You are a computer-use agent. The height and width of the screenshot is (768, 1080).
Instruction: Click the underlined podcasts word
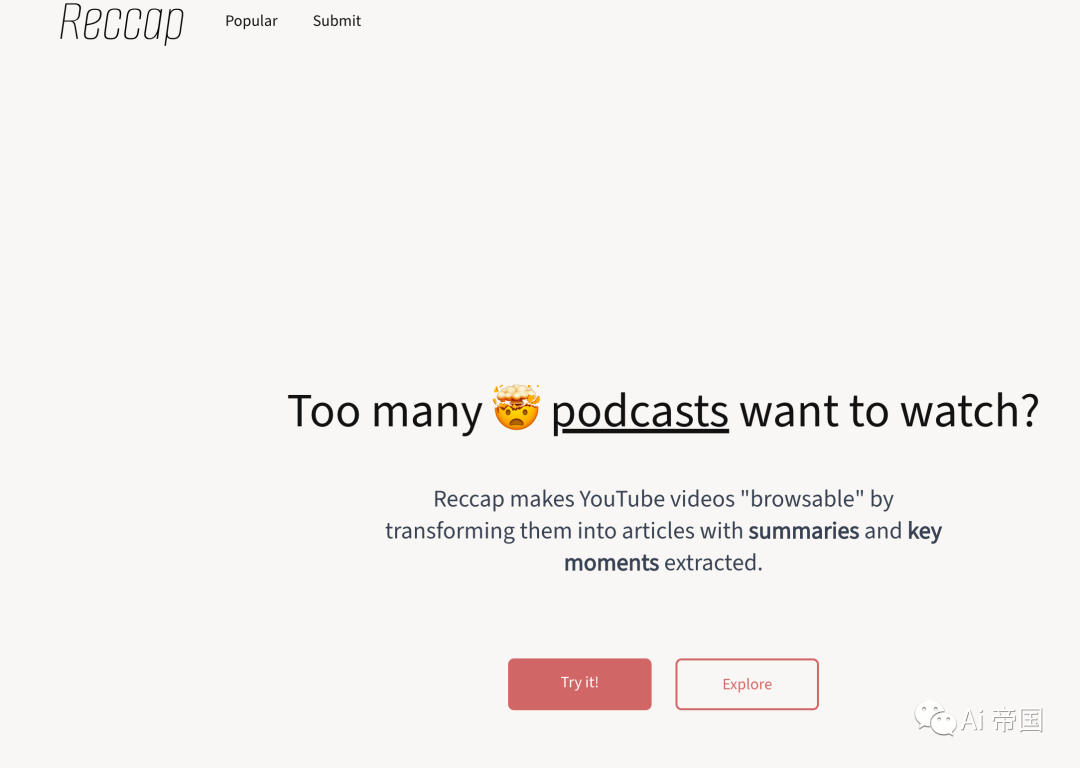click(x=640, y=412)
